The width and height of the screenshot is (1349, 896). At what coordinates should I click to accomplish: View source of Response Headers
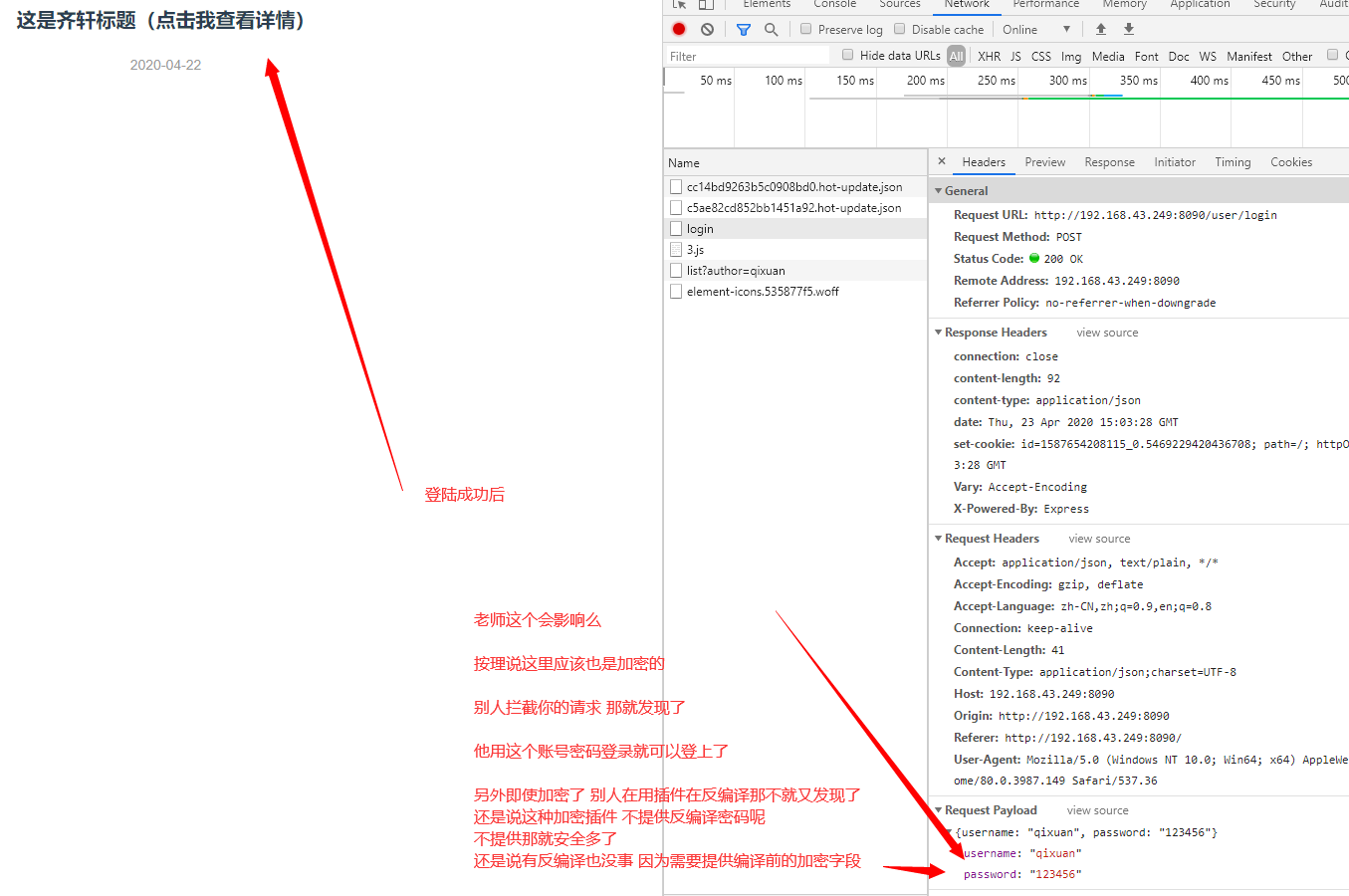[1107, 333]
